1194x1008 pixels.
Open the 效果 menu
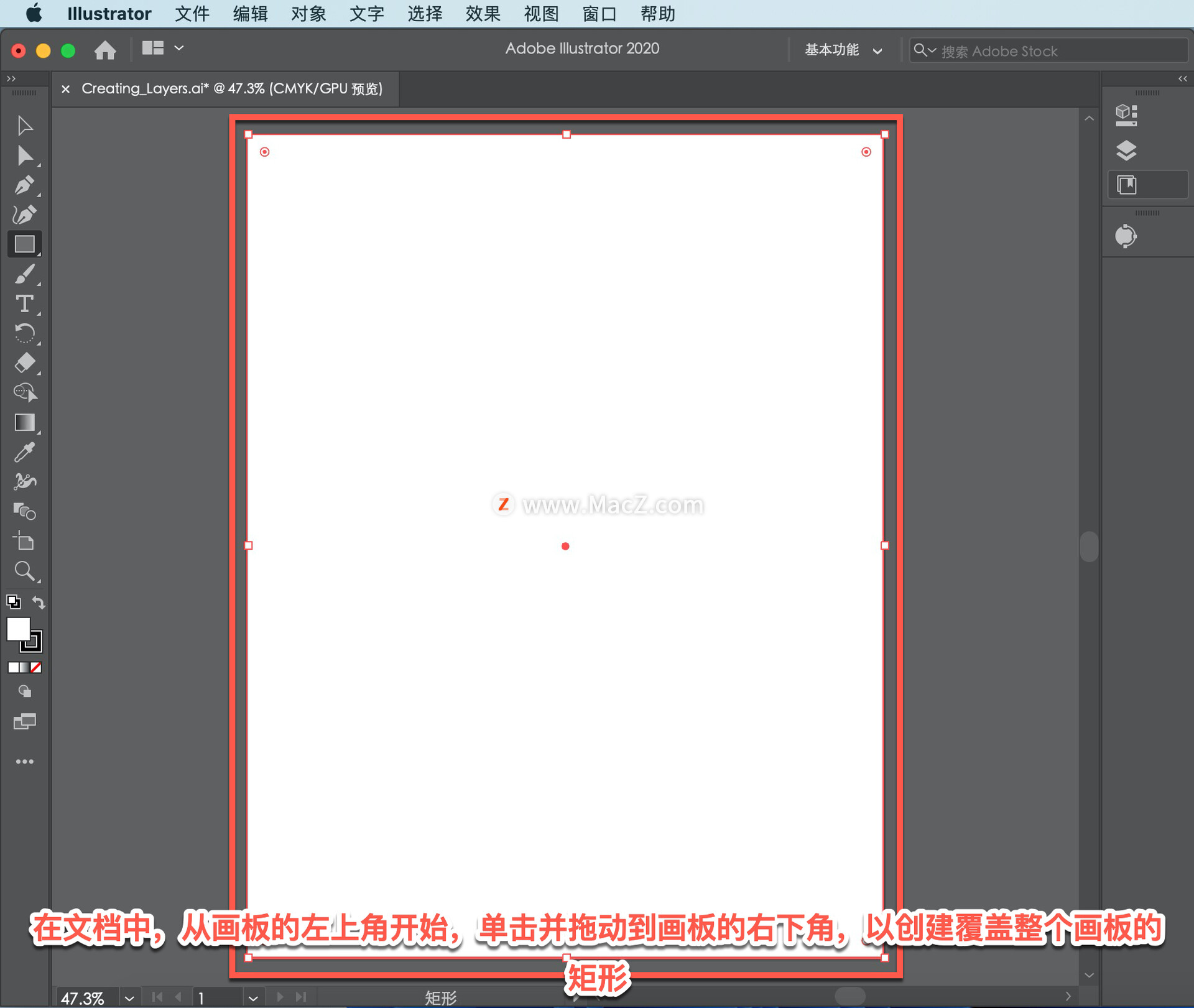(483, 14)
